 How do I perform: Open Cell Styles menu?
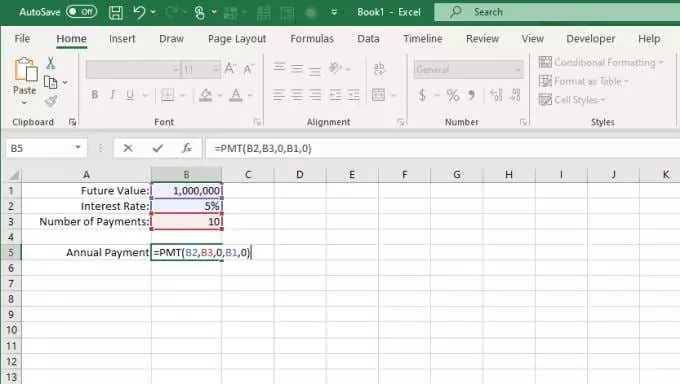(572, 100)
